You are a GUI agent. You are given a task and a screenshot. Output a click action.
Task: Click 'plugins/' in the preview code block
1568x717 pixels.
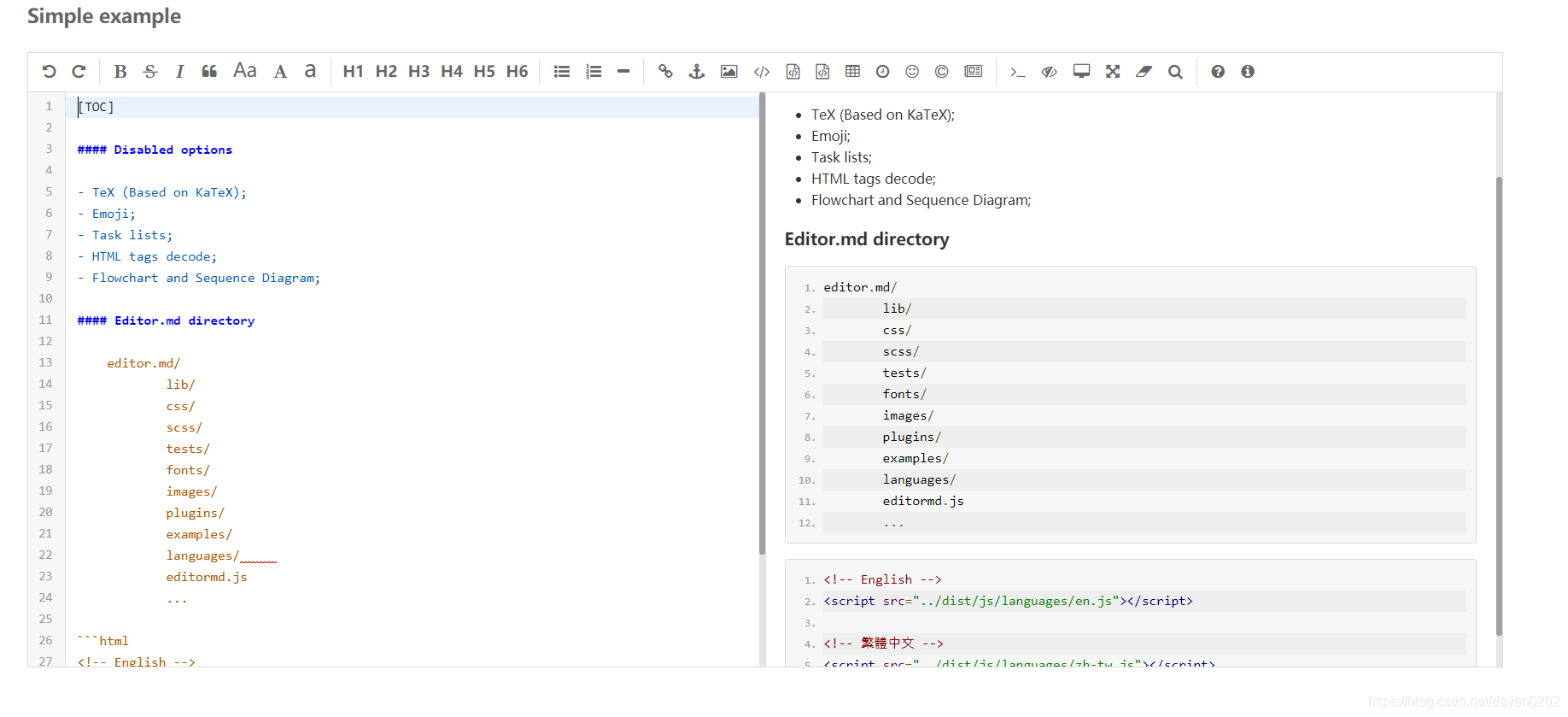pyautogui.click(x=912, y=437)
